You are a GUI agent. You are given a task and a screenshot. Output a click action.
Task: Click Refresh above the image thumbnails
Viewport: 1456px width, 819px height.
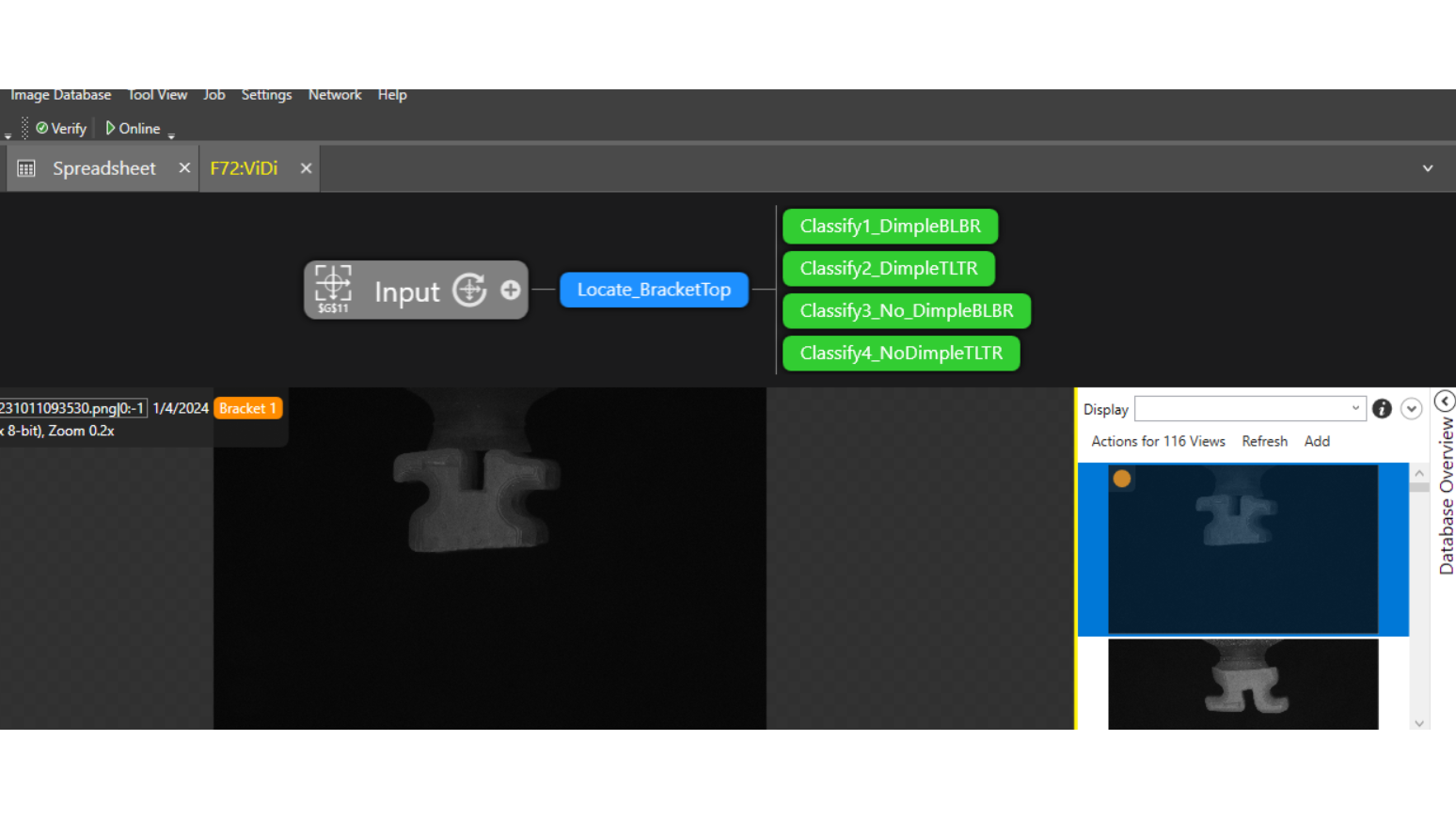coord(1264,440)
